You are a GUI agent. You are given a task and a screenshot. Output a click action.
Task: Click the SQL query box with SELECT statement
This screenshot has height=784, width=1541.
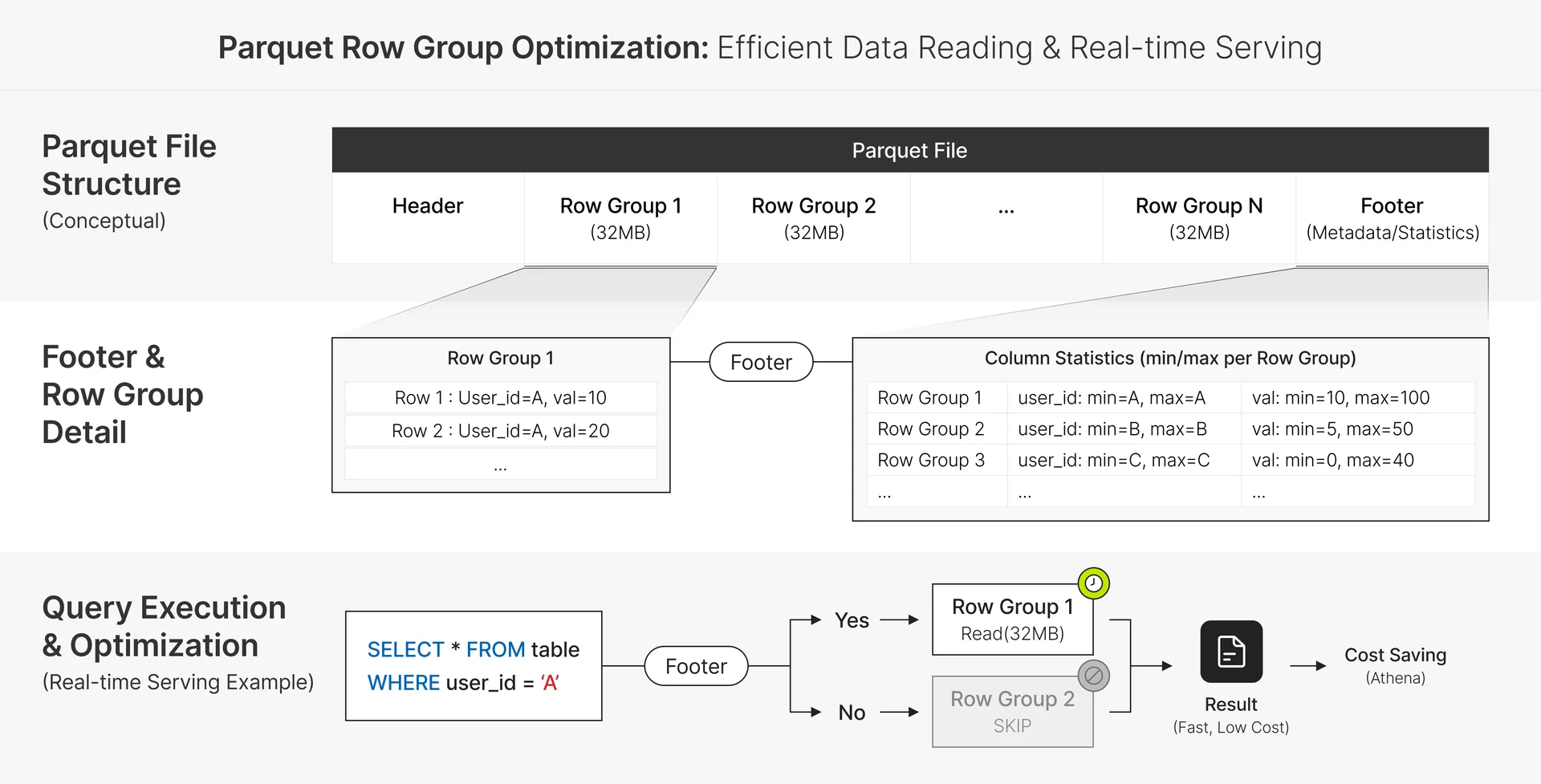coord(474,666)
